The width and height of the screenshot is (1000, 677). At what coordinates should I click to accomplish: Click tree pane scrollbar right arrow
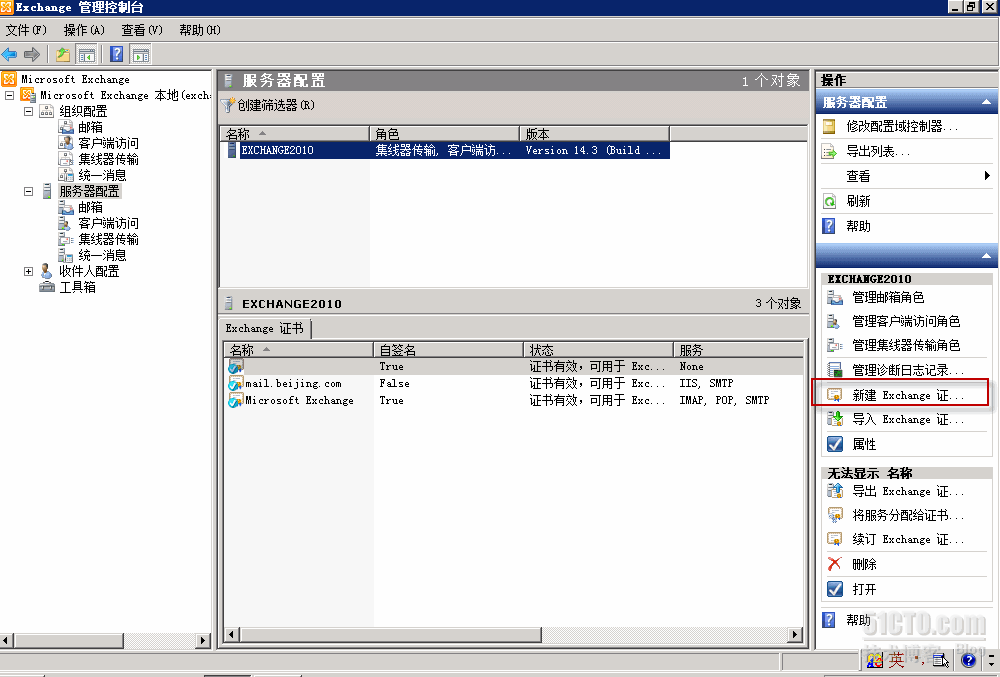coord(203,640)
